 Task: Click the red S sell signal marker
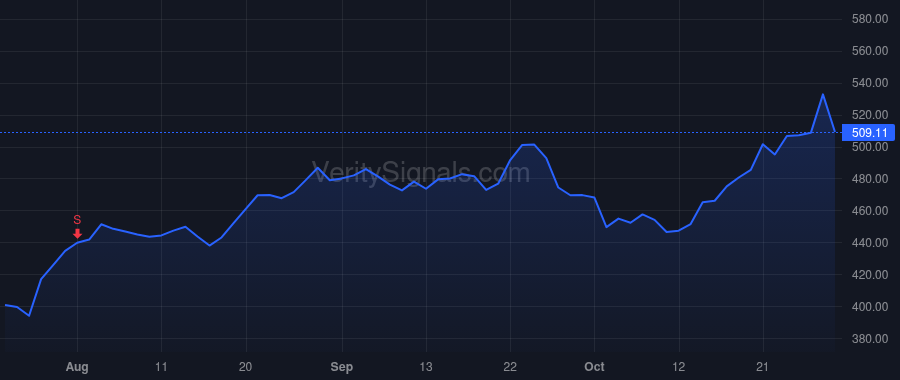coord(77,226)
